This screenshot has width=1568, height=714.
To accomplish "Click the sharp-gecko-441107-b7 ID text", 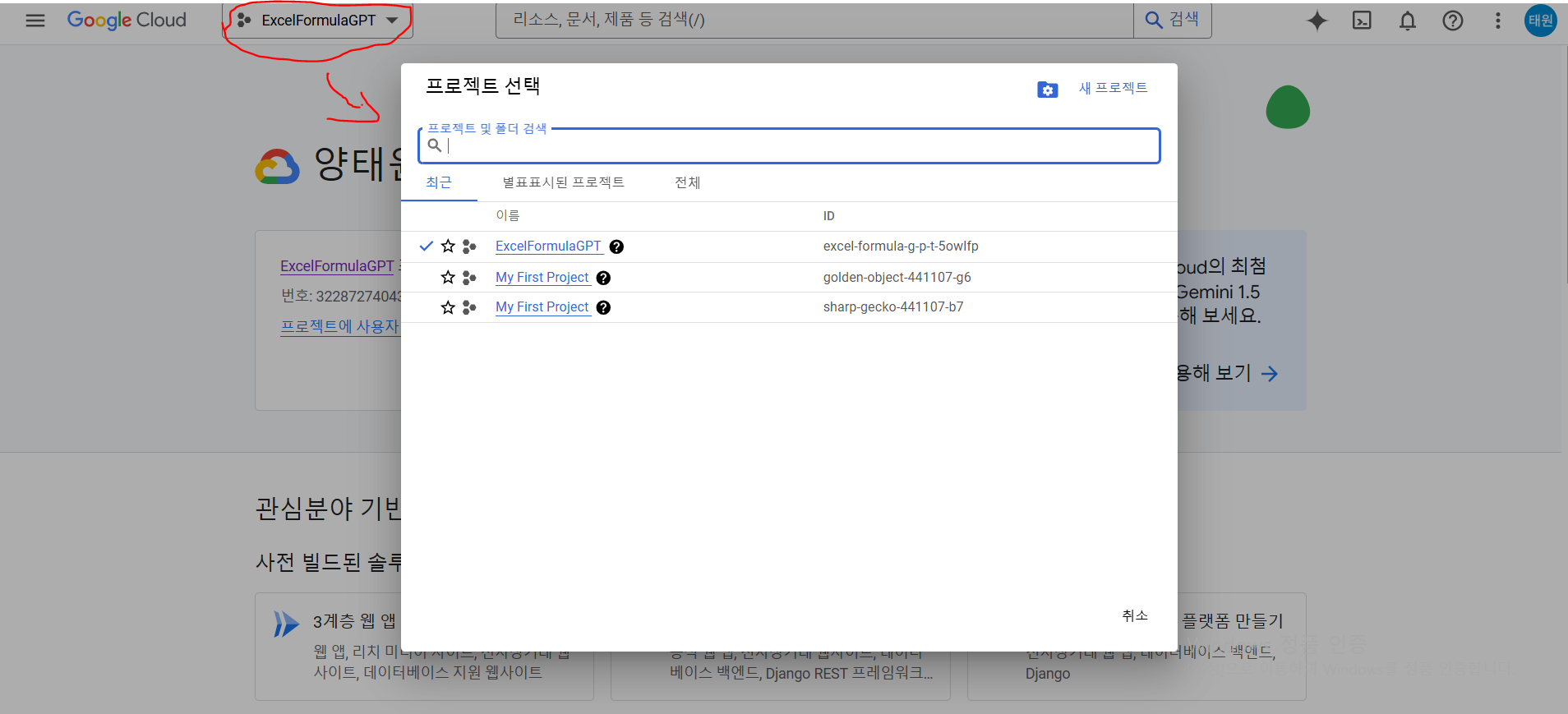I will (893, 307).
